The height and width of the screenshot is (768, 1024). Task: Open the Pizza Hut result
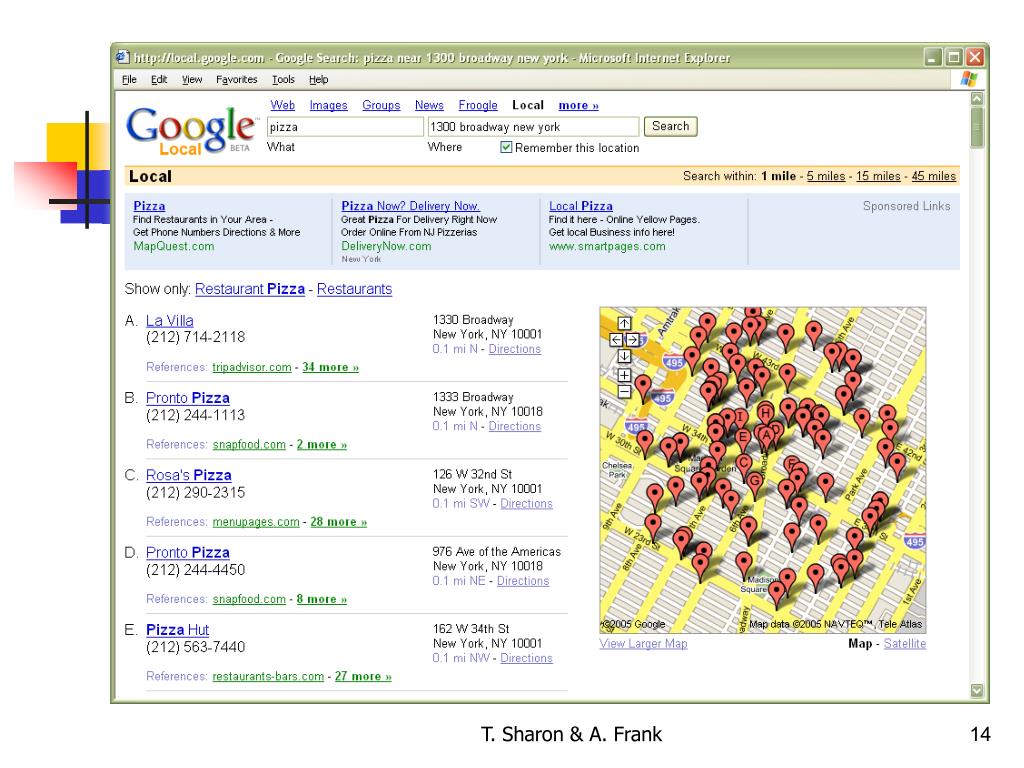pos(178,630)
